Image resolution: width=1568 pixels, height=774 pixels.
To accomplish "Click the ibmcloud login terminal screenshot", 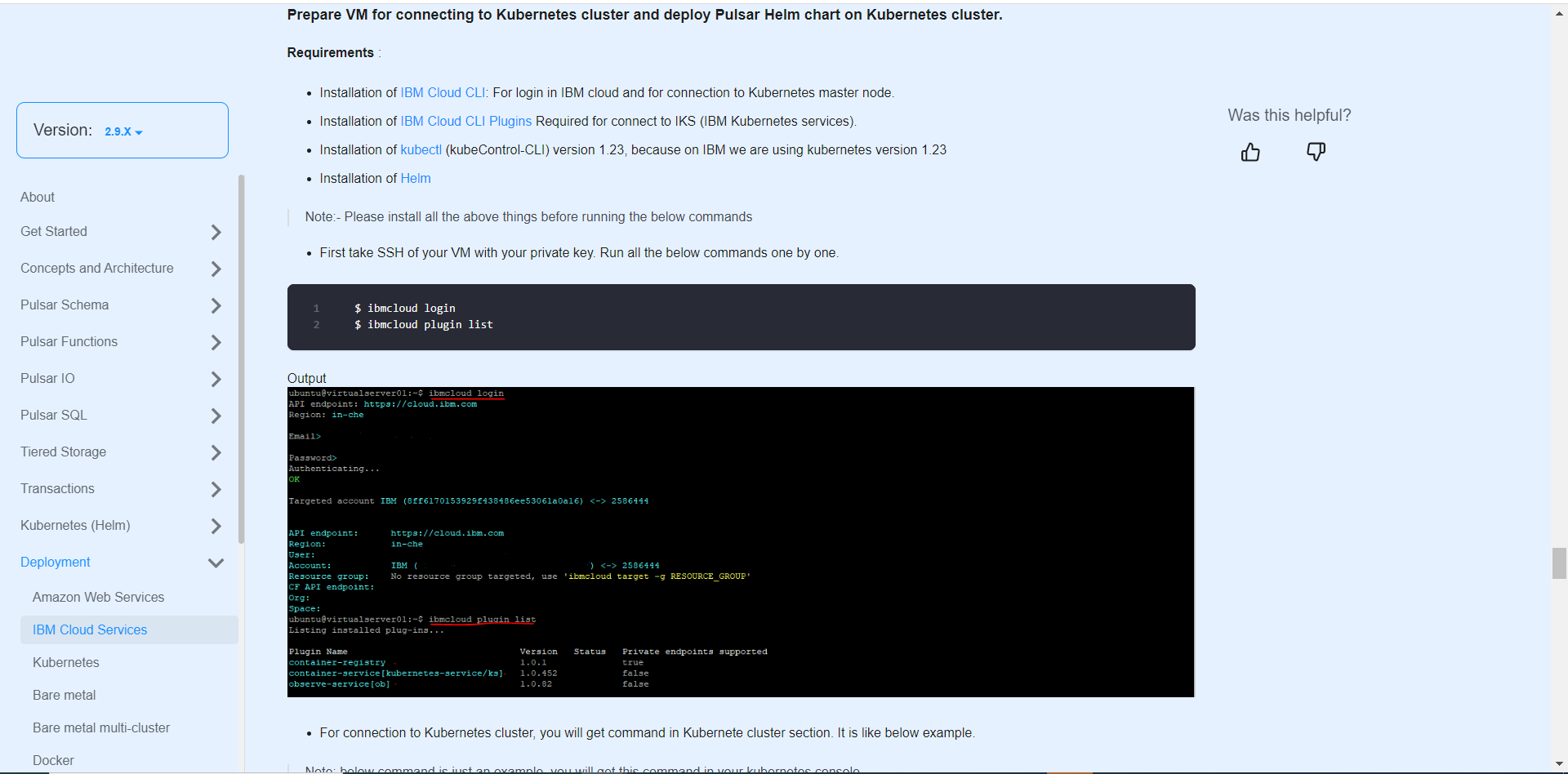I will tap(741, 542).
